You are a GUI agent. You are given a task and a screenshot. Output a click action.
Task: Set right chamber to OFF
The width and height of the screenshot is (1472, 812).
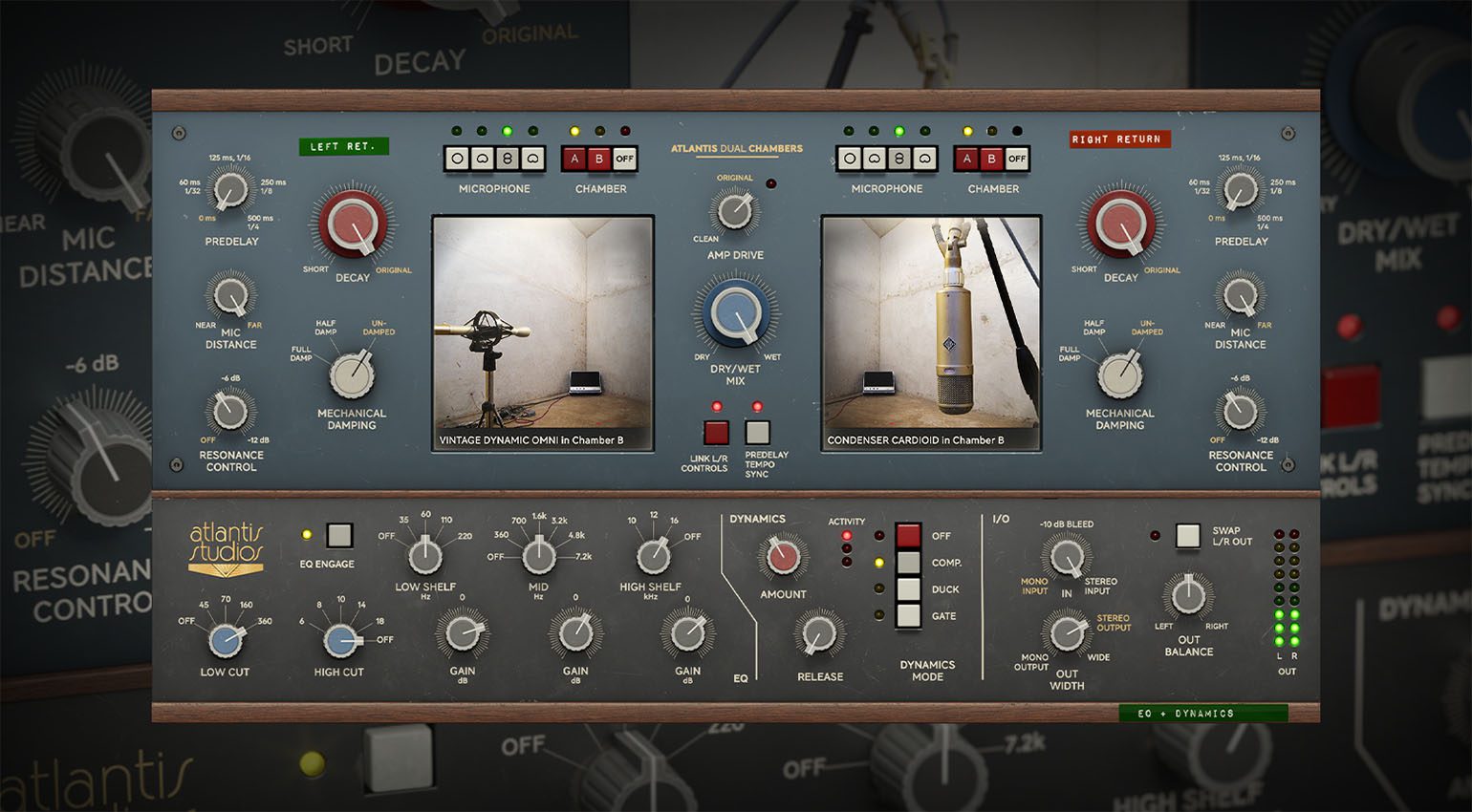pyautogui.click(x=1018, y=158)
